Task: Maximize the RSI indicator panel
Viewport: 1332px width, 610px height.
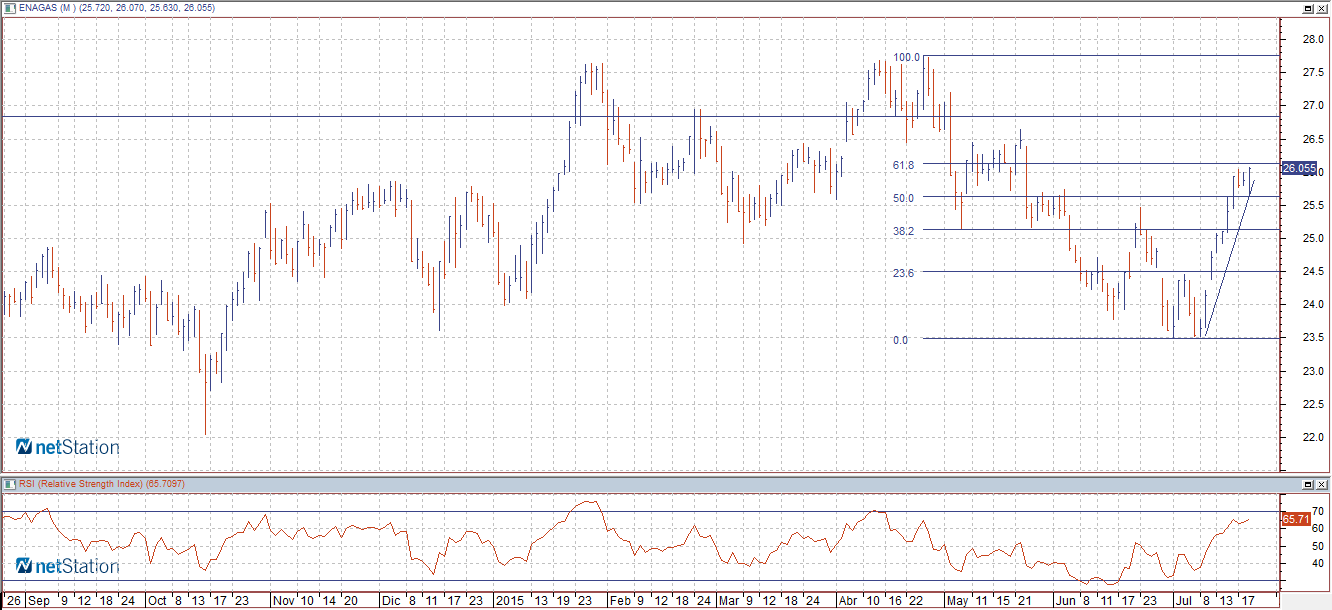Action: 1307,484
